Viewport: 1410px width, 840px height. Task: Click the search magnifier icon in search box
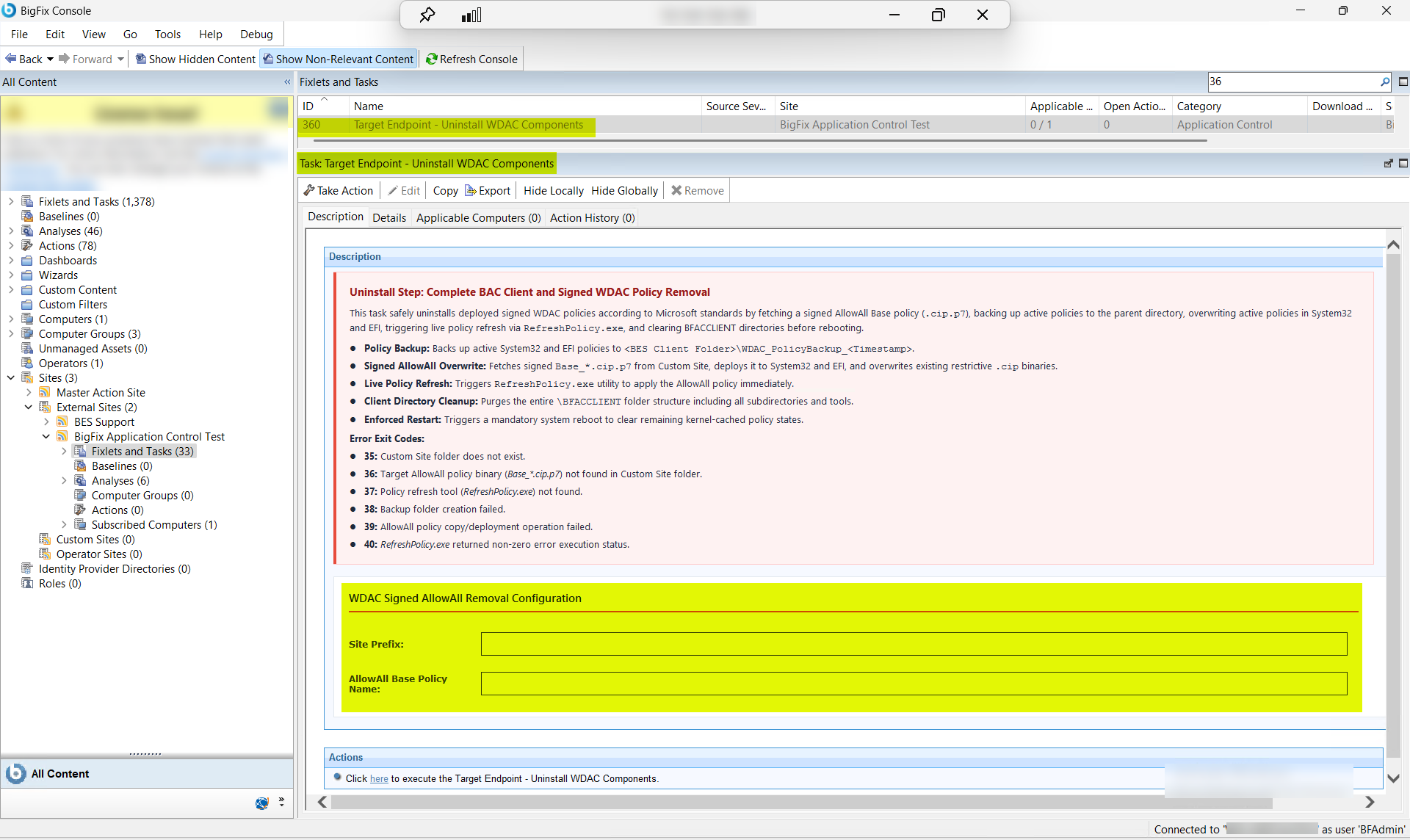1385,82
